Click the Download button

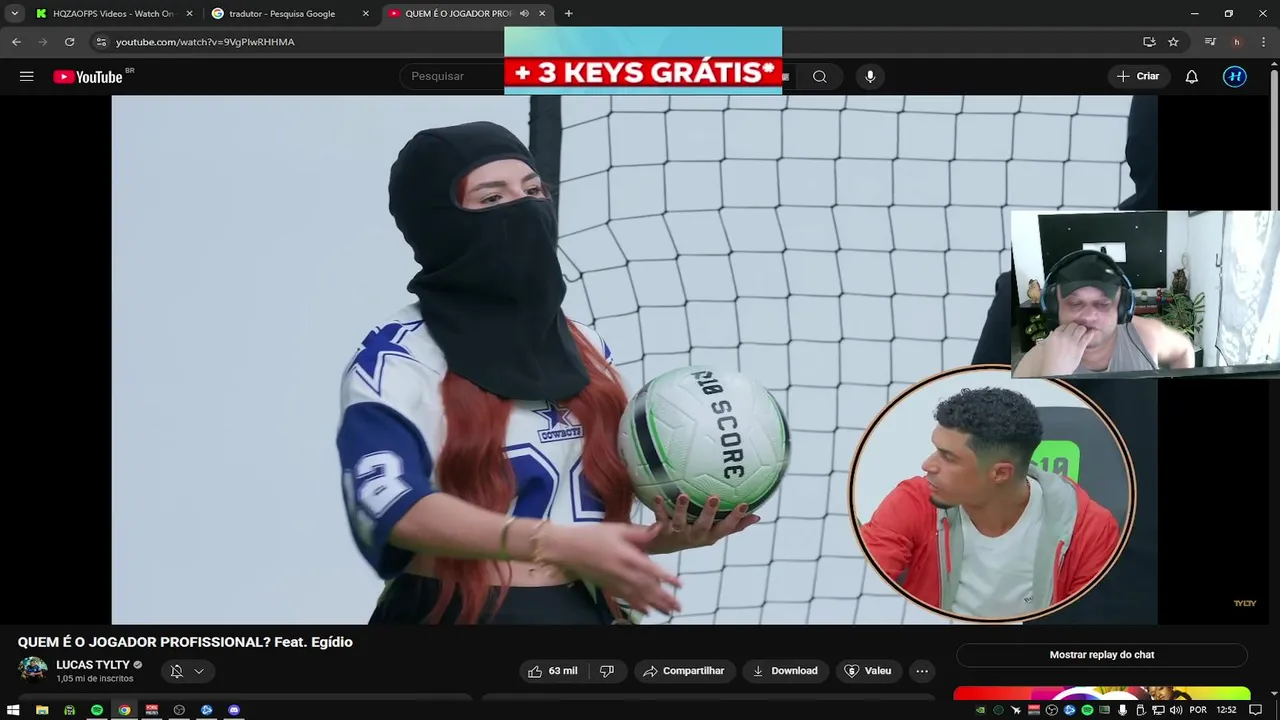(x=785, y=671)
